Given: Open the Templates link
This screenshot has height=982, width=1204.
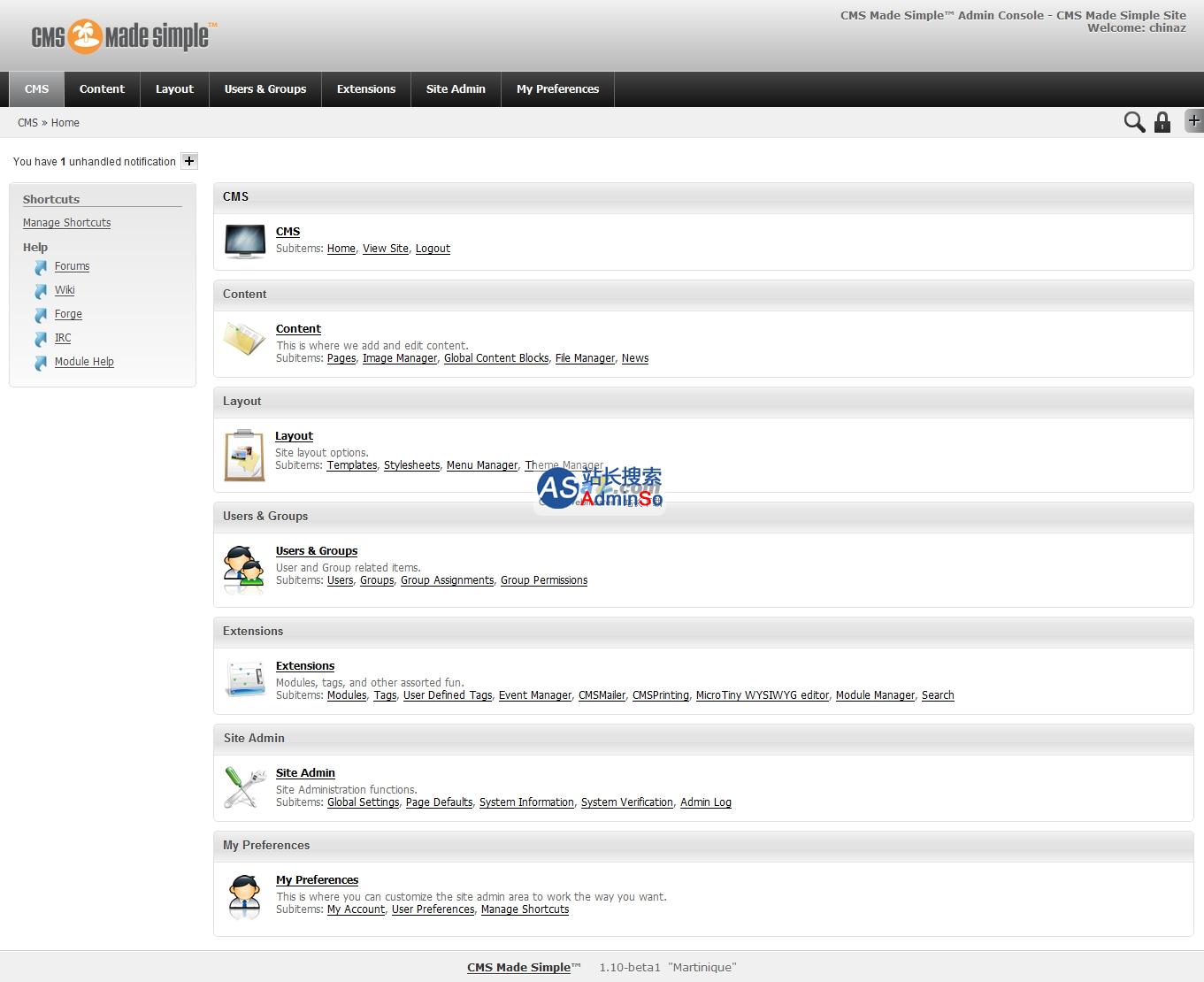Looking at the screenshot, I should 352,465.
